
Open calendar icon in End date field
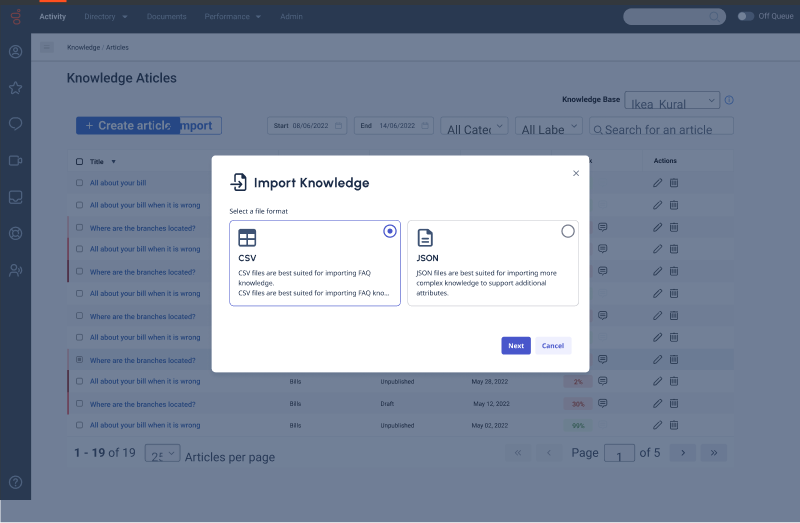425,126
